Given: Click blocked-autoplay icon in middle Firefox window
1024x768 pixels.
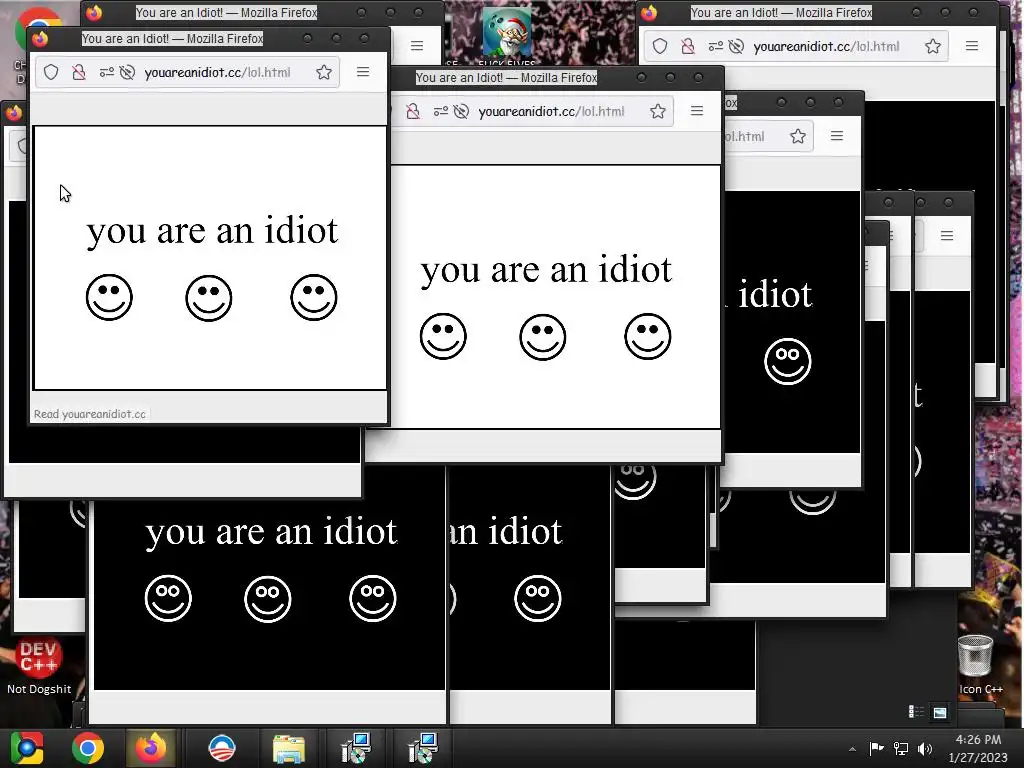Looking at the screenshot, I should point(461,112).
